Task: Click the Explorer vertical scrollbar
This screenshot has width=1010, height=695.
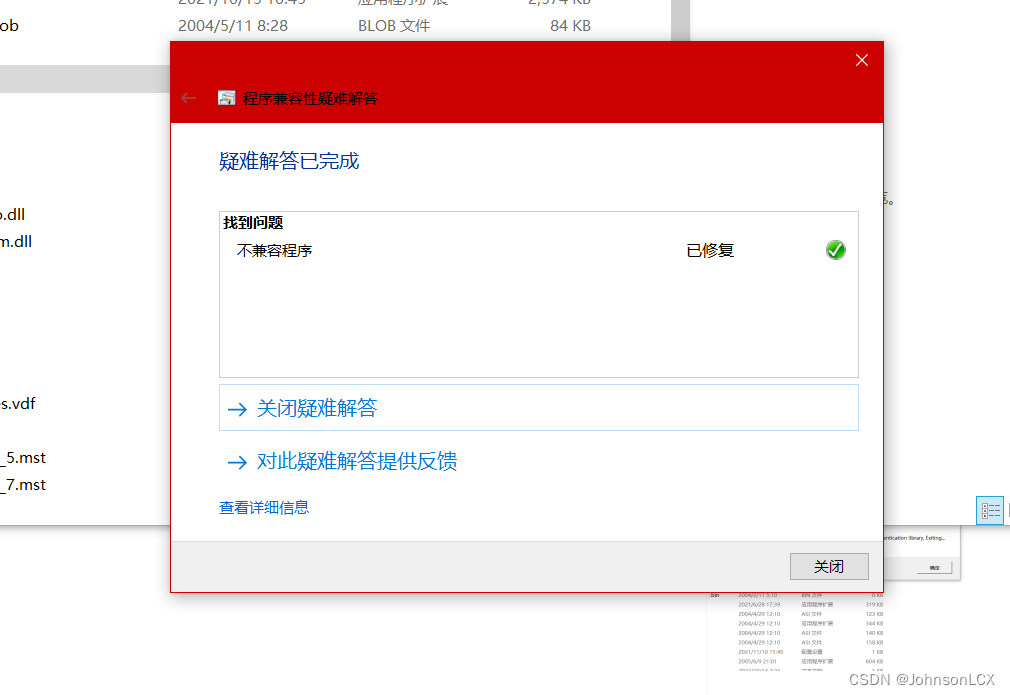Action: click(x=680, y=19)
